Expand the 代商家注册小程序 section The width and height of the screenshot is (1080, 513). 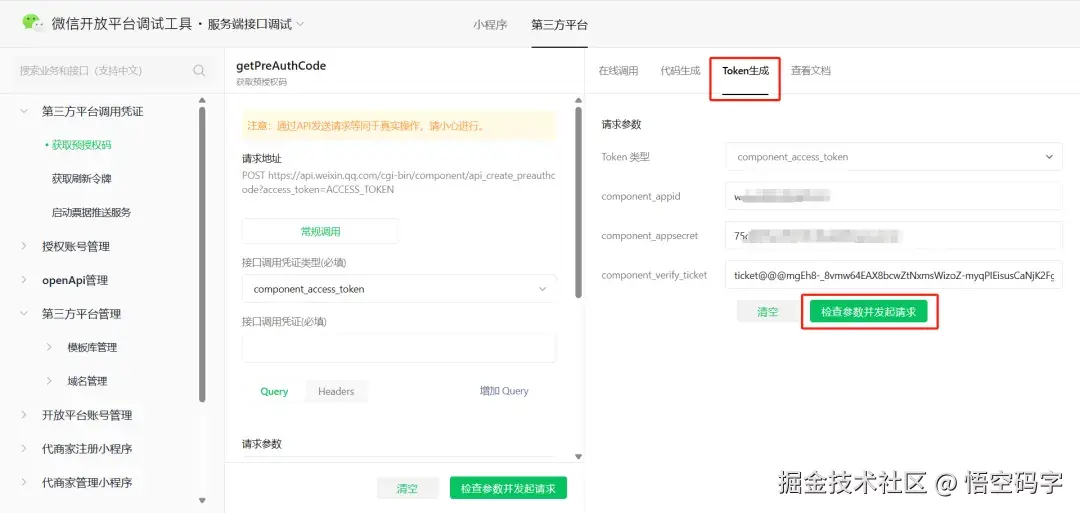pyautogui.click(x=24, y=449)
